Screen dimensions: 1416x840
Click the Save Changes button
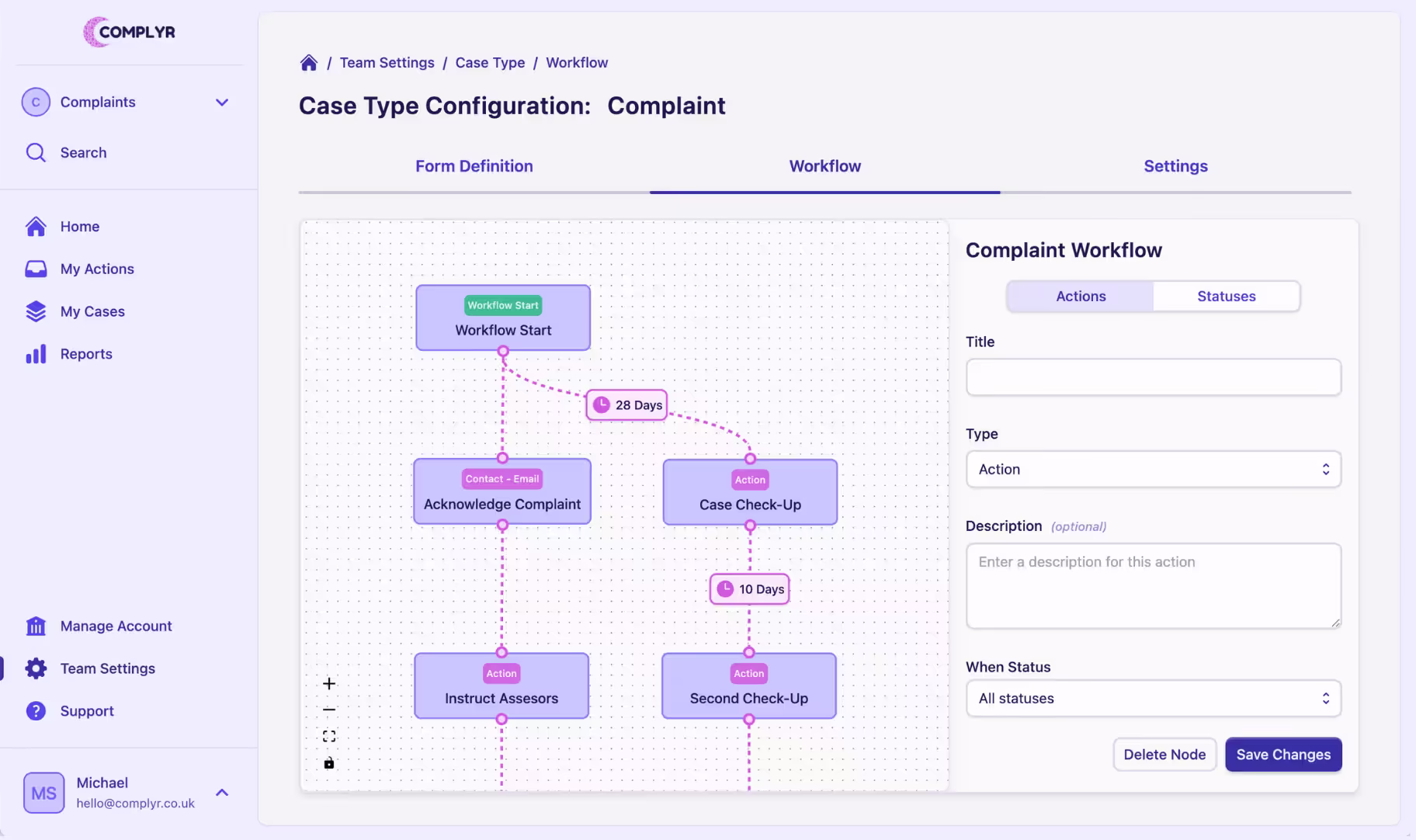tap(1283, 755)
